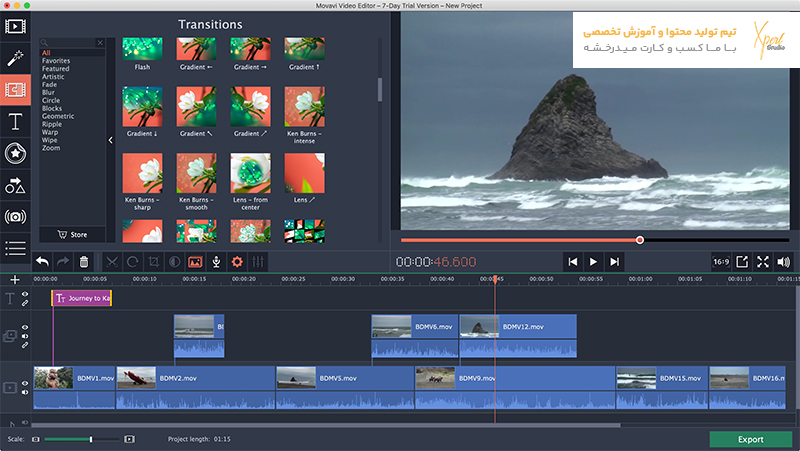Select the Journey title clip
The image size is (800, 451).
click(x=82, y=298)
